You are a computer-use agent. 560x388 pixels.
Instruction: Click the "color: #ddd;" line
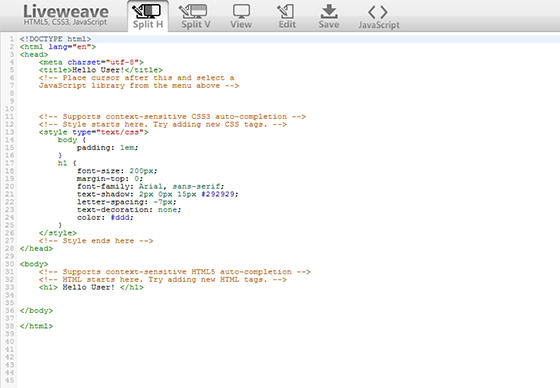click(105, 218)
